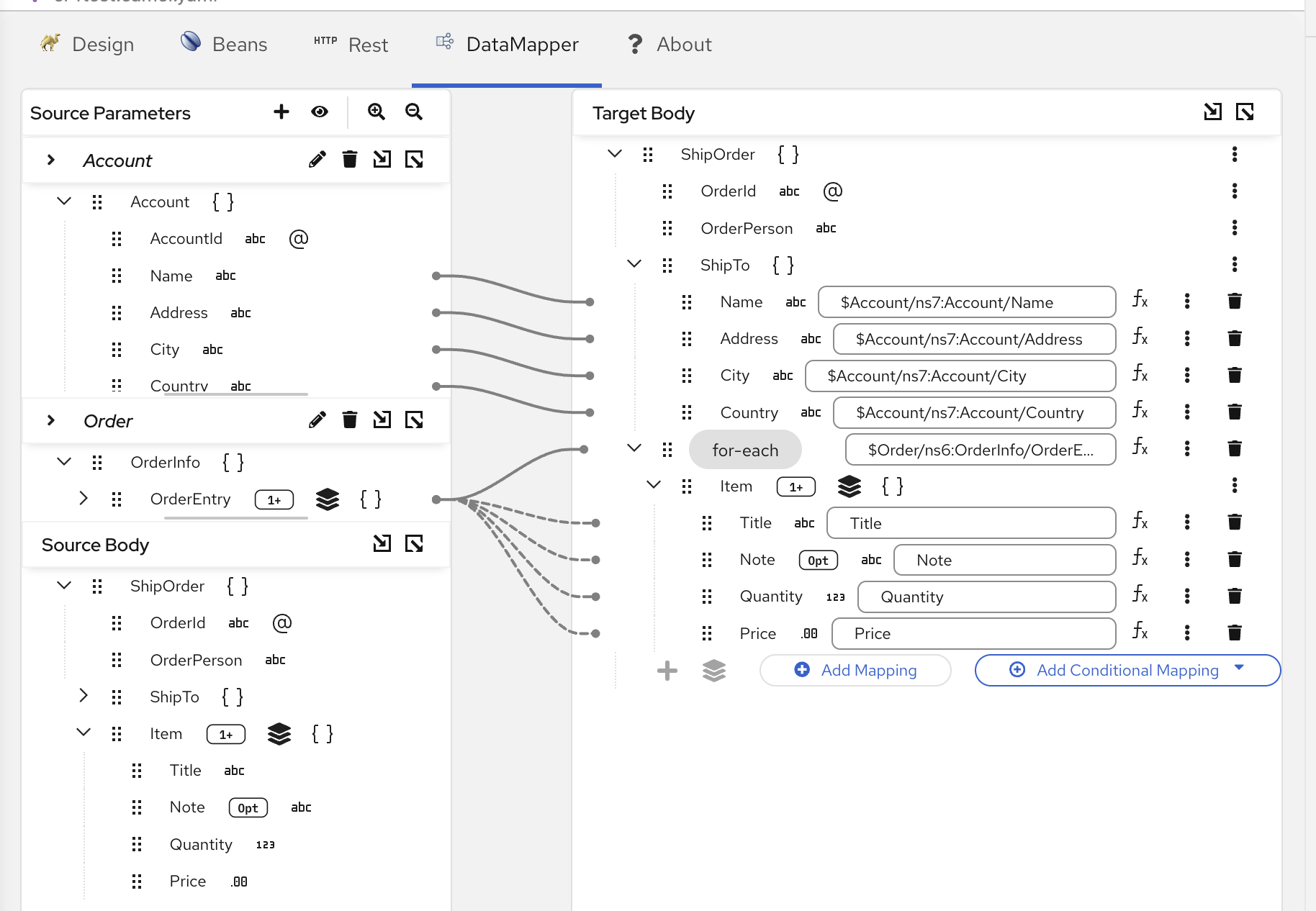The width and height of the screenshot is (1316, 911).
Task: Click the grayed plus icon below Price
Action: pyautogui.click(x=667, y=671)
